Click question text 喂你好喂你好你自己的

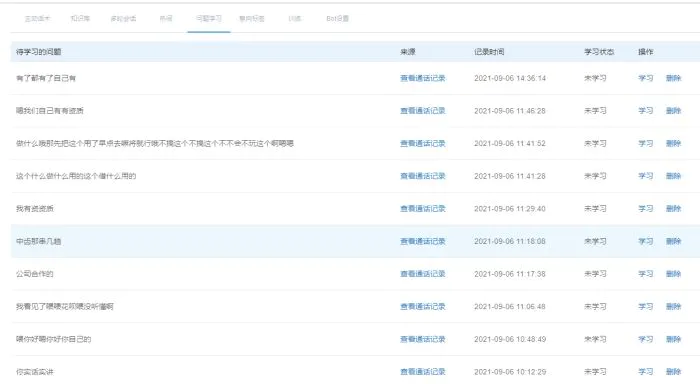(54, 339)
